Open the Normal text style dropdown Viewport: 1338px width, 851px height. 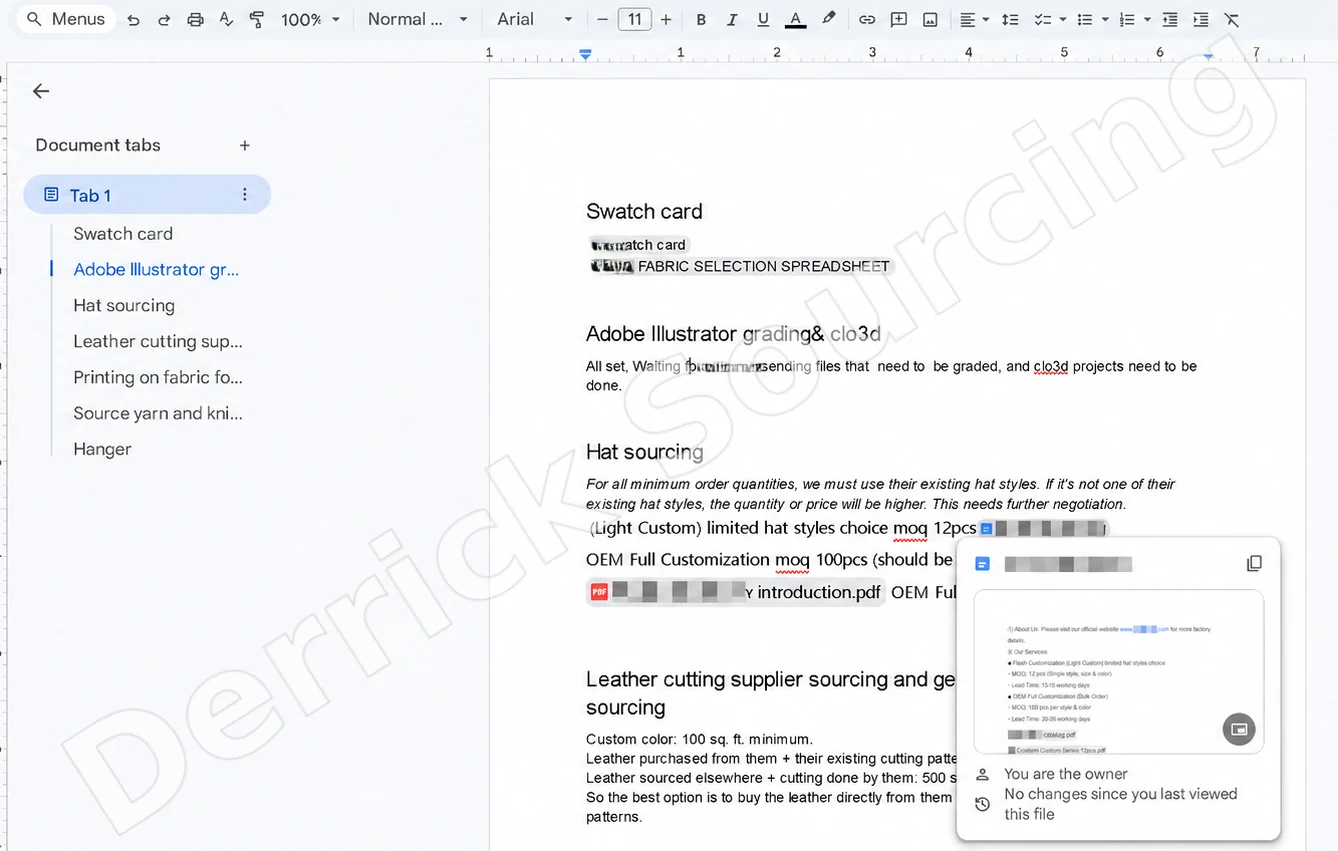[x=417, y=20]
